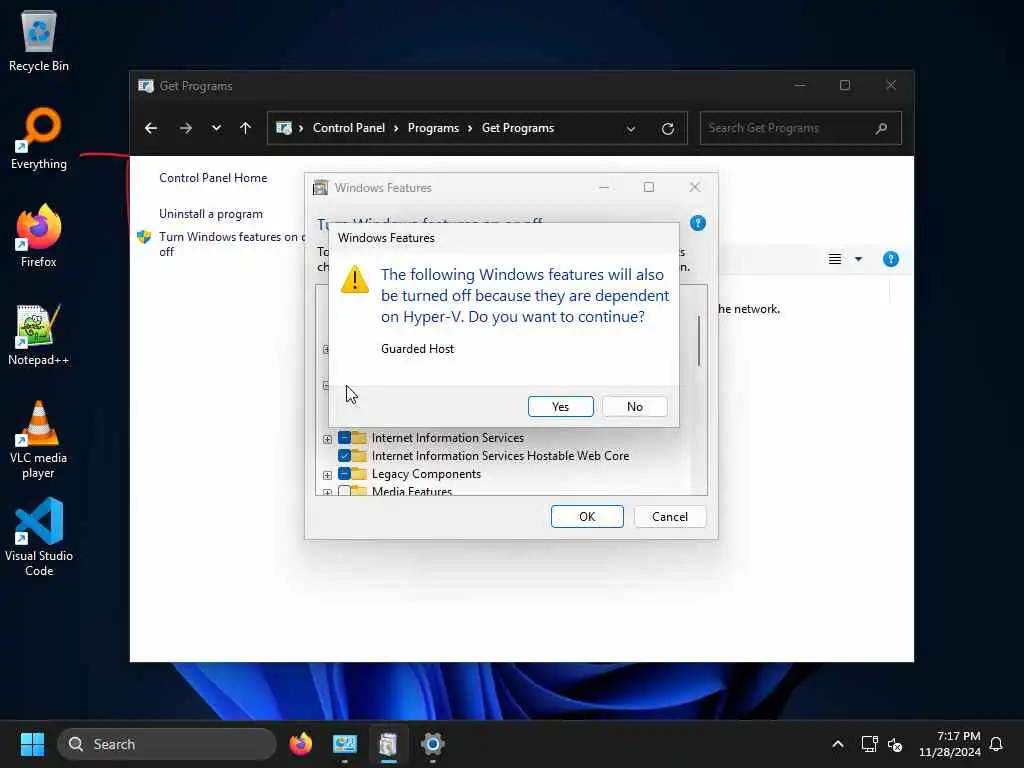1024x768 pixels.
Task: Open Settings gear taskbar icon
Action: (432, 744)
